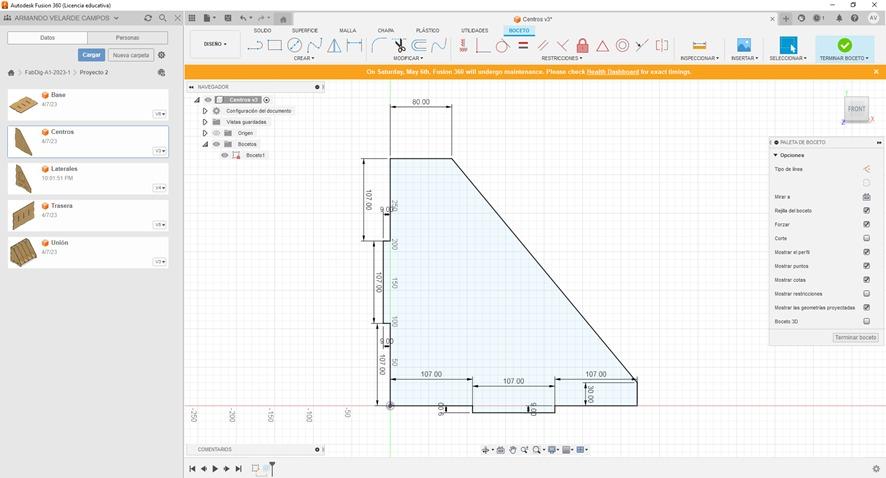Select the Fillet tool
Image resolution: width=886 pixels, height=478 pixels.
(x=379, y=45)
